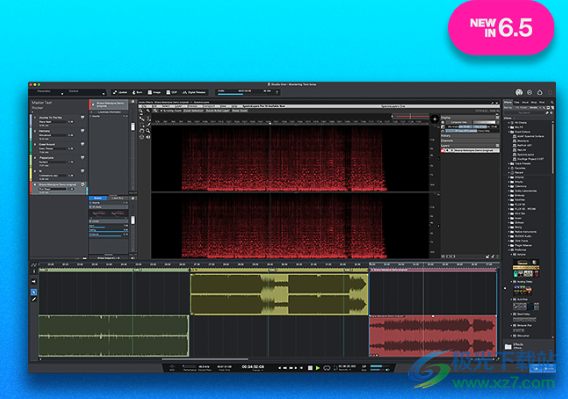The width and height of the screenshot is (568, 399).
Task: Select the layer row in Layers panel
Action: coord(470,150)
